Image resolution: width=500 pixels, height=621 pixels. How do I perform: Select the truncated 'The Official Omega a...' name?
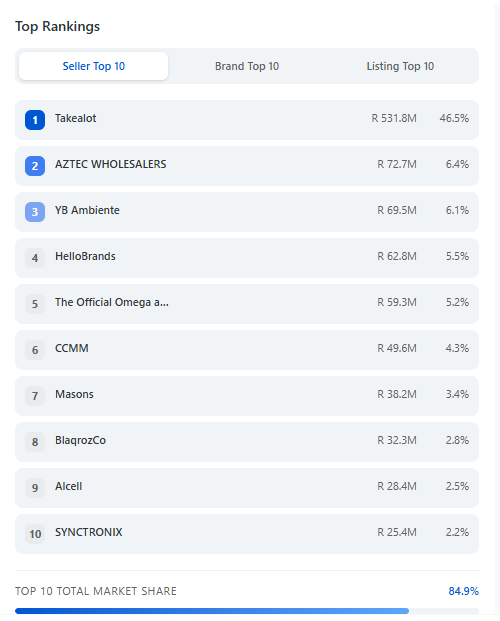[112, 302]
